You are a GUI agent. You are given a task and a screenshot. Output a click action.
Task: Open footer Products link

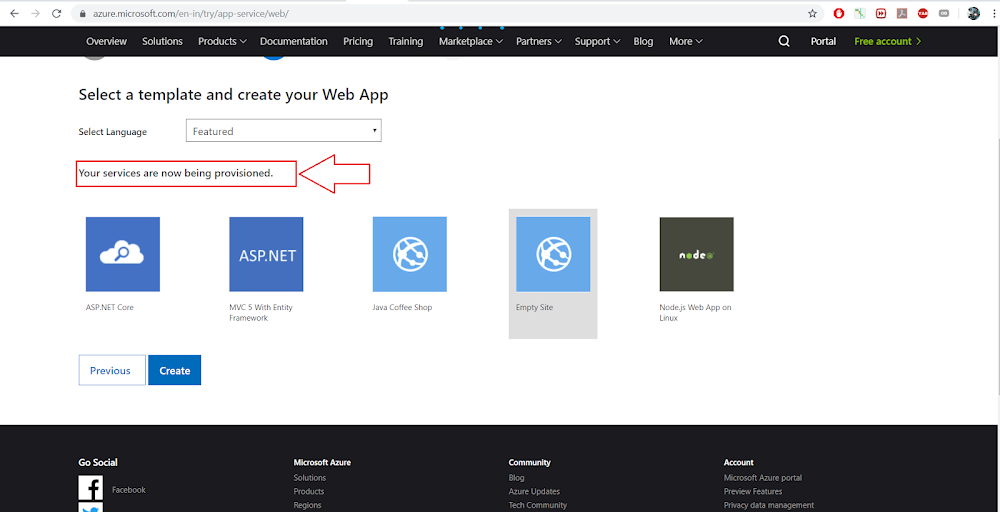tap(309, 492)
